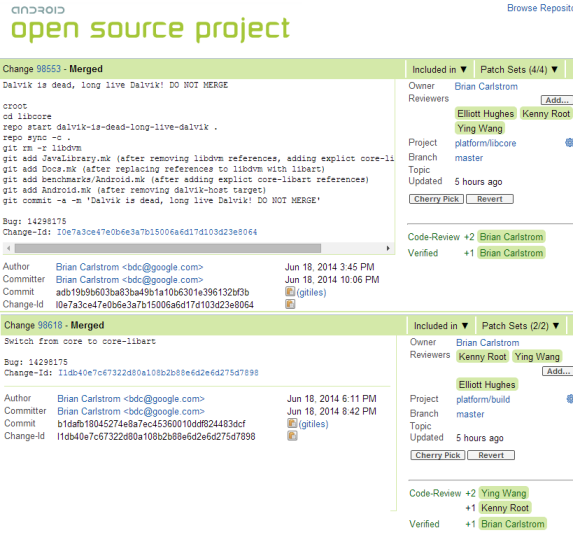
Task: Open gitiles link for commit b1dafb18
Action: click(x=313, y=424)
